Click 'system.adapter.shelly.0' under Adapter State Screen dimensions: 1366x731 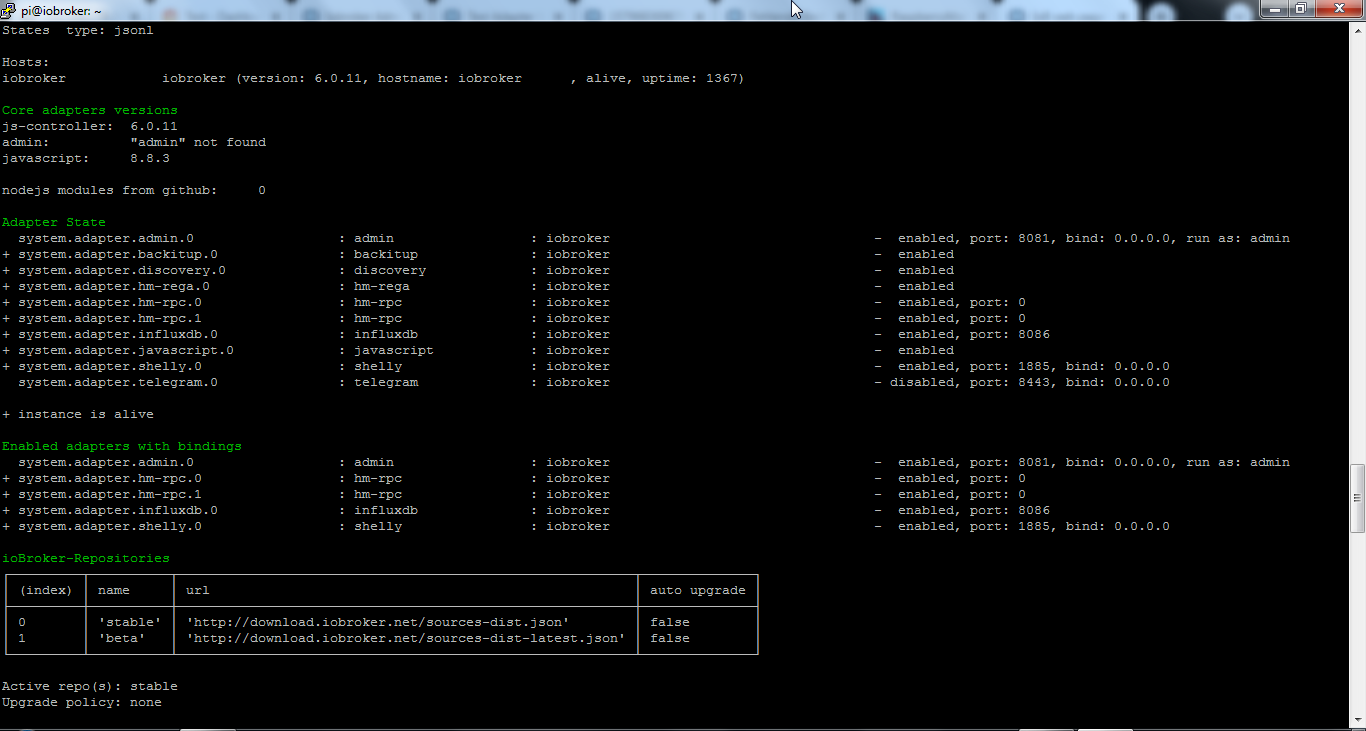110,366
